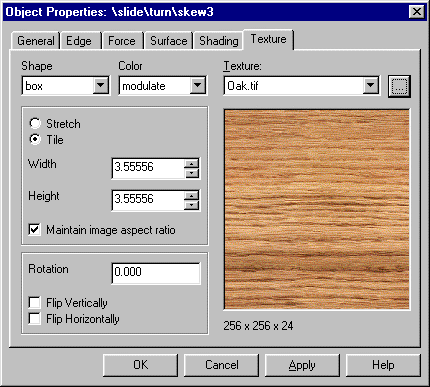Screen dimensions: 430x387
Task: Click the OK button
Action: 140,365
